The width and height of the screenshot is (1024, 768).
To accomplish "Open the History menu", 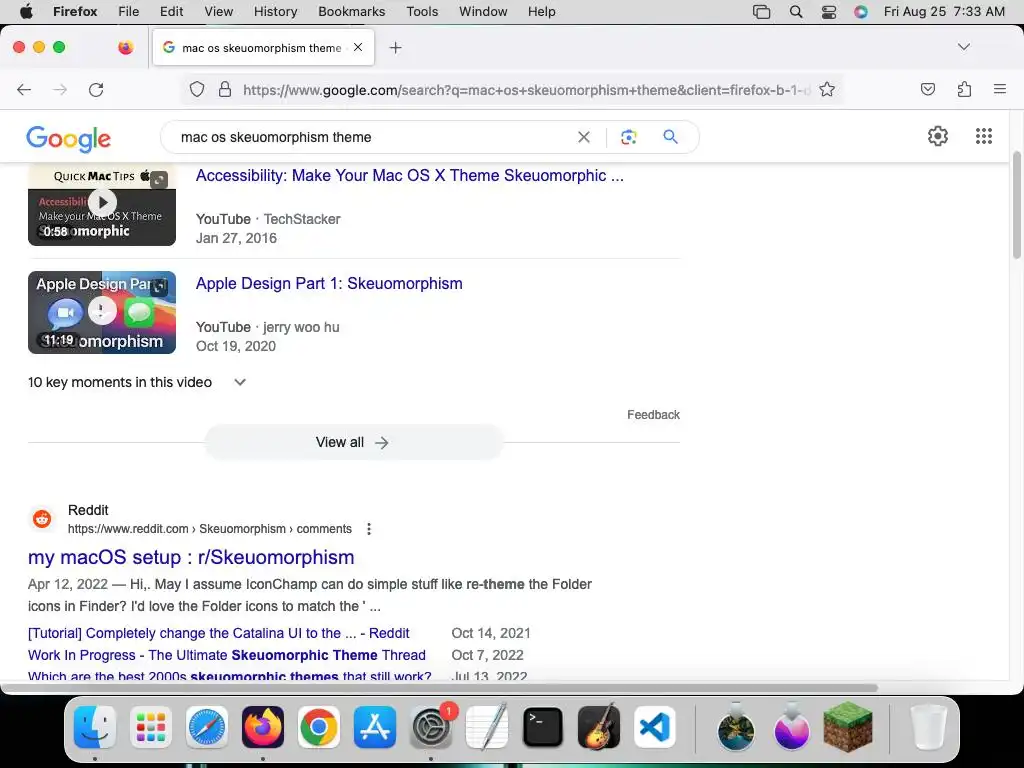I will point(275,12).
